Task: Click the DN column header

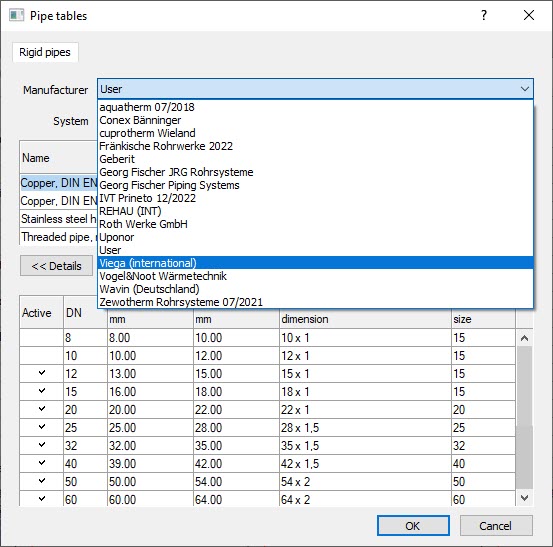Action: click(85, 312)
